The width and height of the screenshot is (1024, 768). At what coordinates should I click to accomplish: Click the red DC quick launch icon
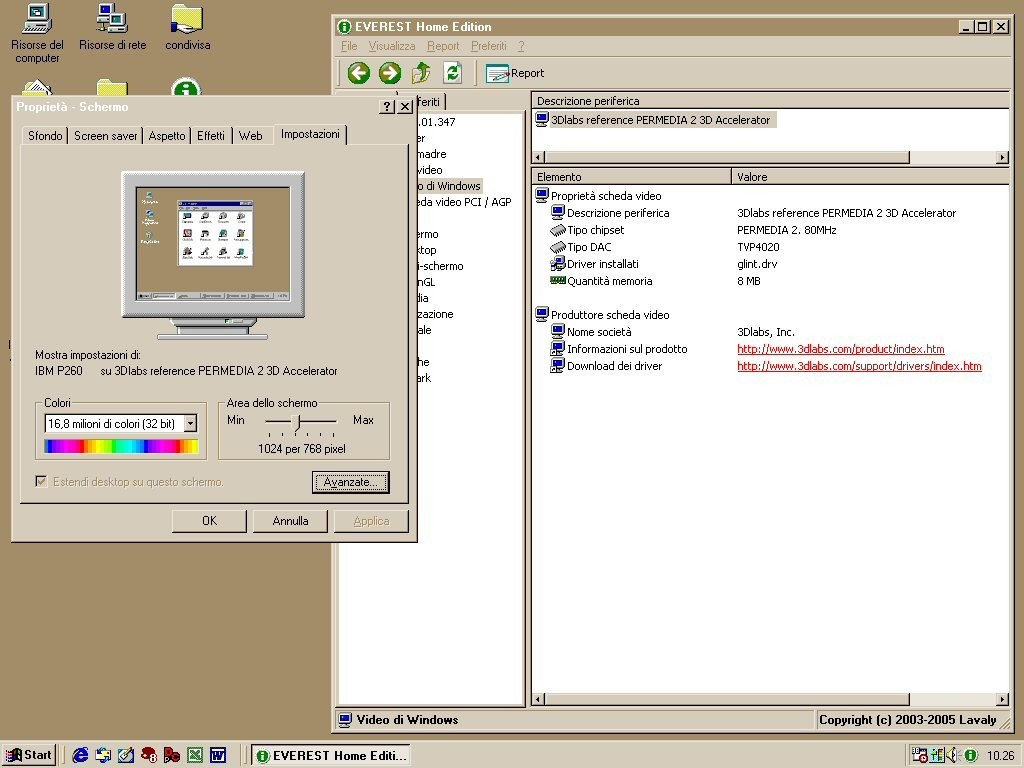point(172,755)
